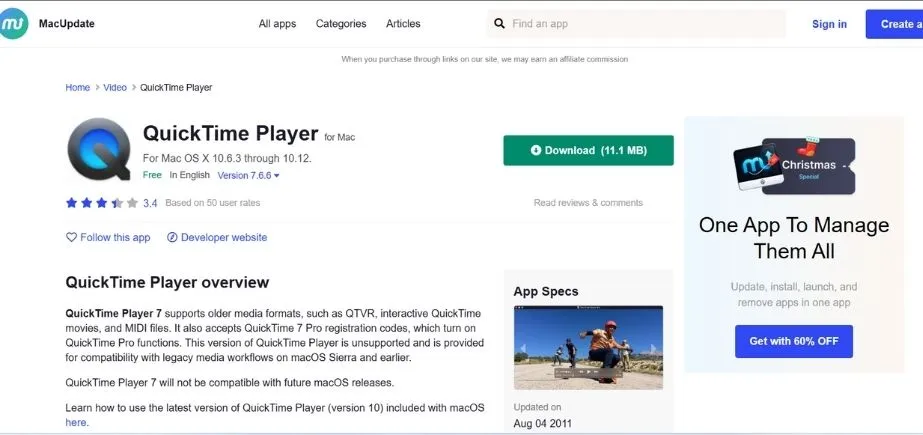Image resolution: width=923 pixels, height=435 pixels.
Task: Click the 'QuickTime Player overview' heading
Action: tap(167, 282)
